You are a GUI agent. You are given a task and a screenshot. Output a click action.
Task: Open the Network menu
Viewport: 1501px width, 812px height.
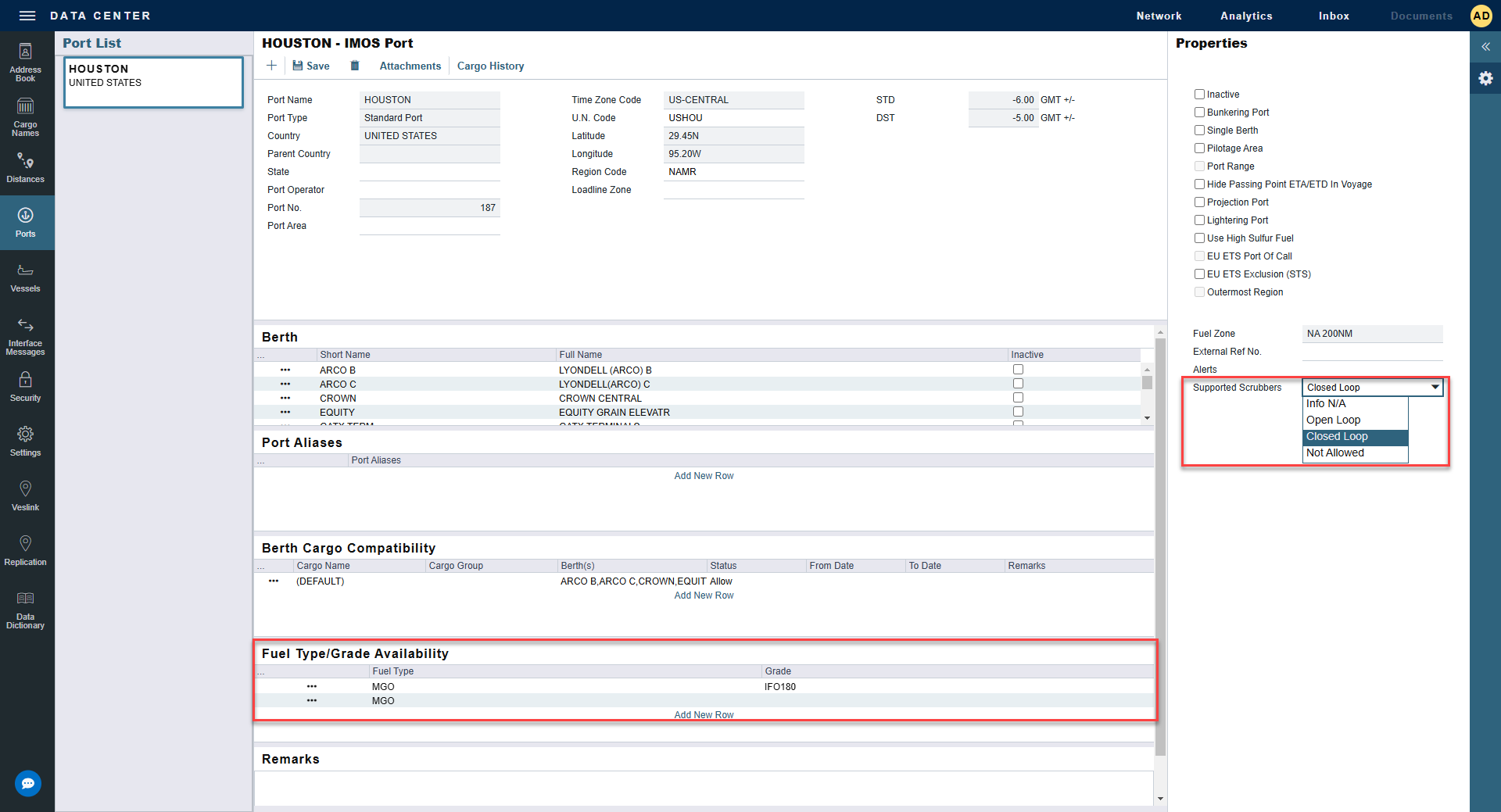[x=1159, y=16]
